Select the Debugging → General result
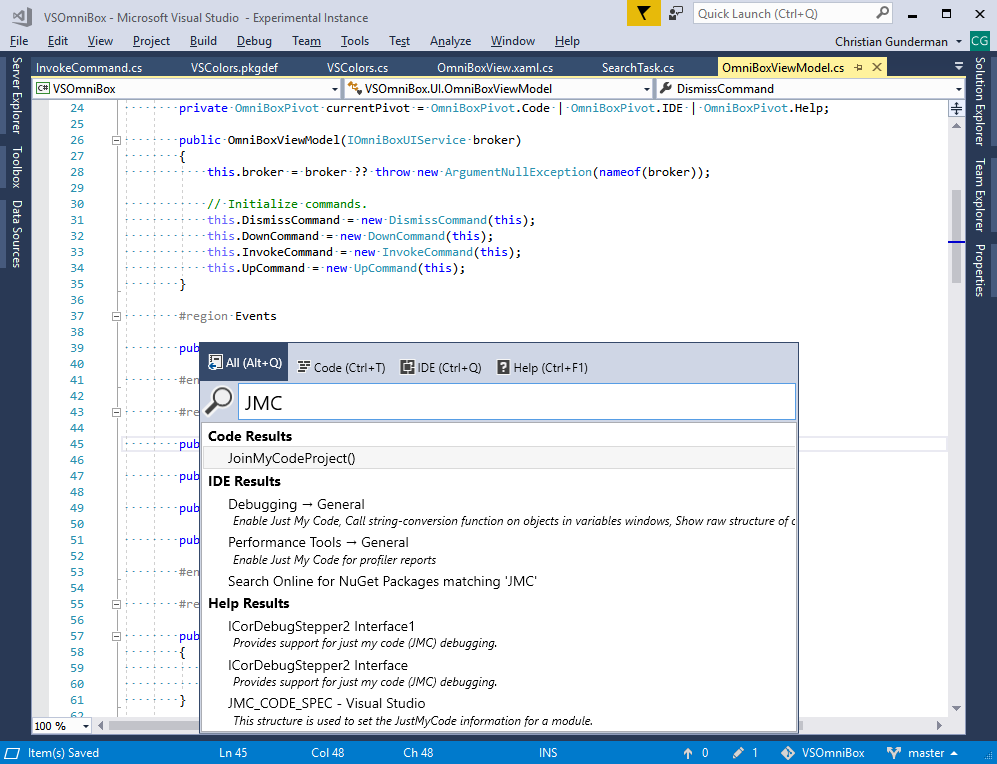The image size is (997, 764). click(499, 512)
